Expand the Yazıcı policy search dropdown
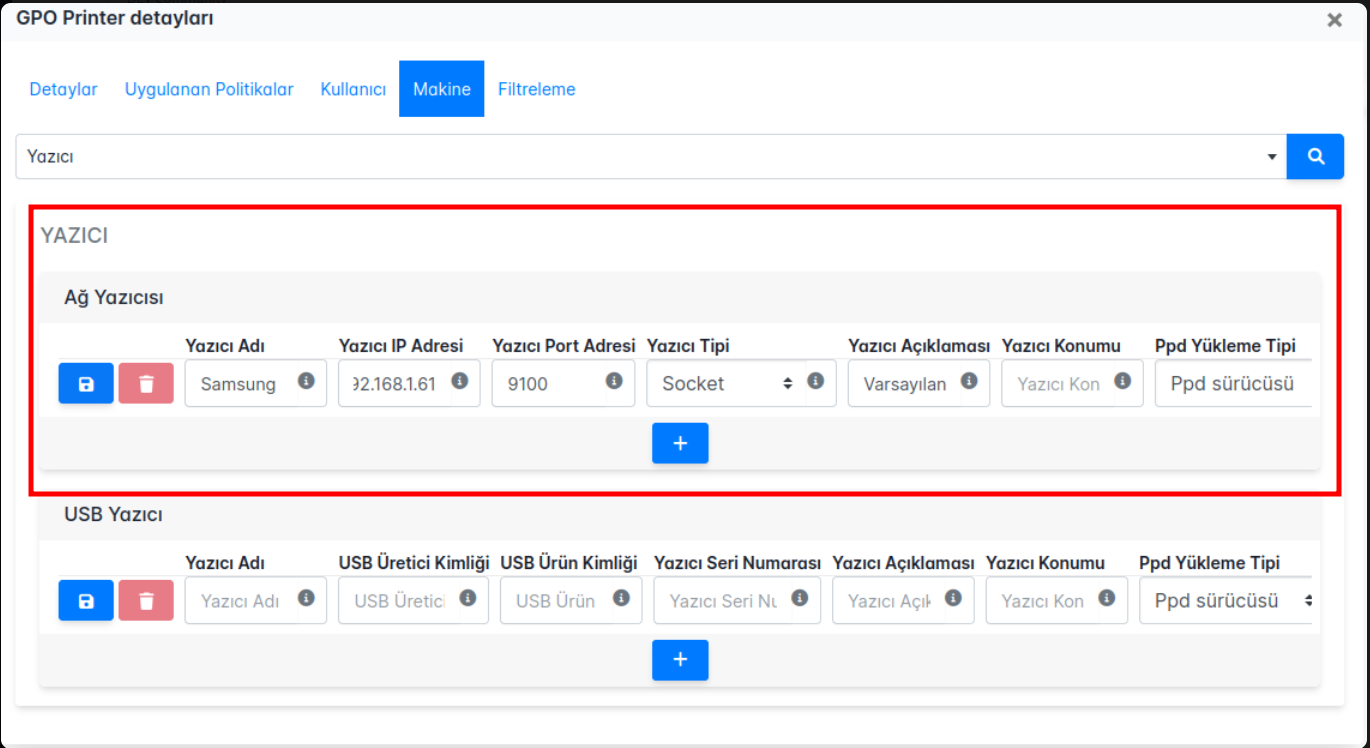 pyautogui.click(x=1272, y=157)
